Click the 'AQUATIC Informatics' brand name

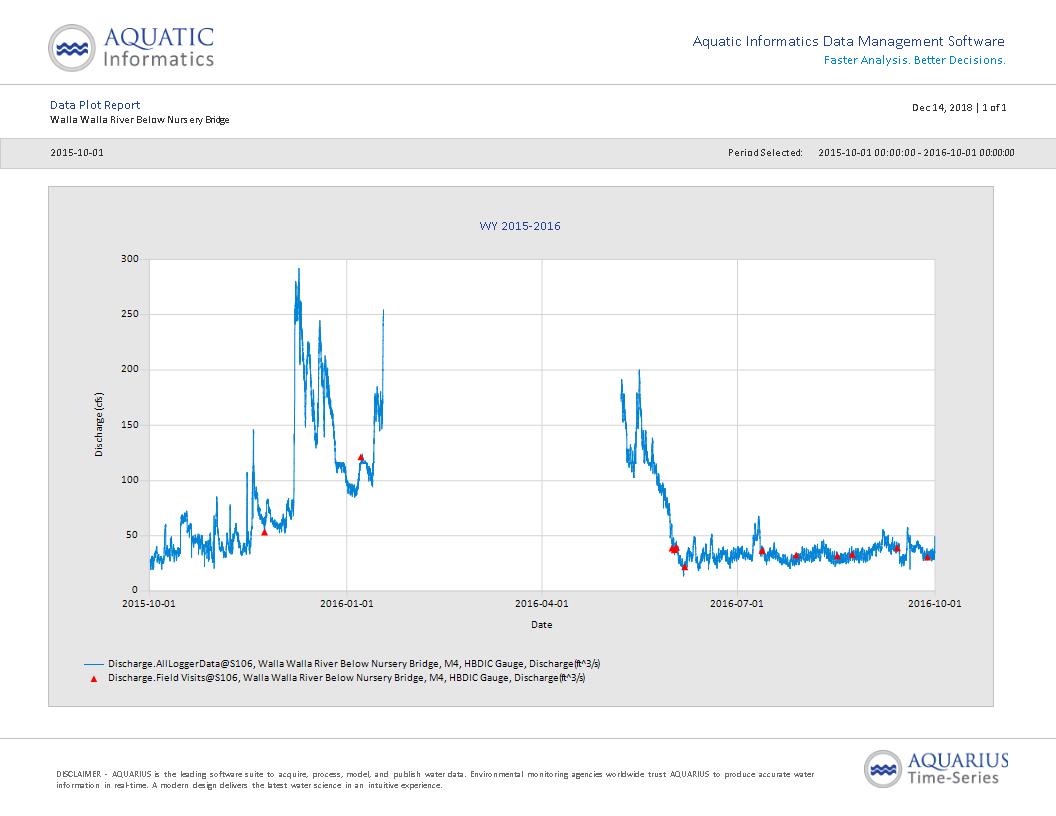159,48
